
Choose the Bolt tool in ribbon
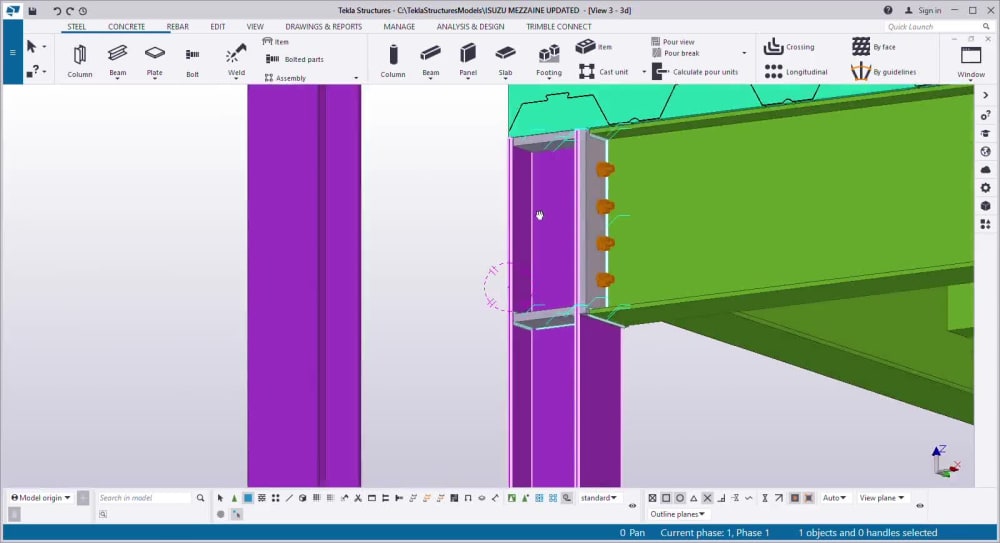[192, 61]
